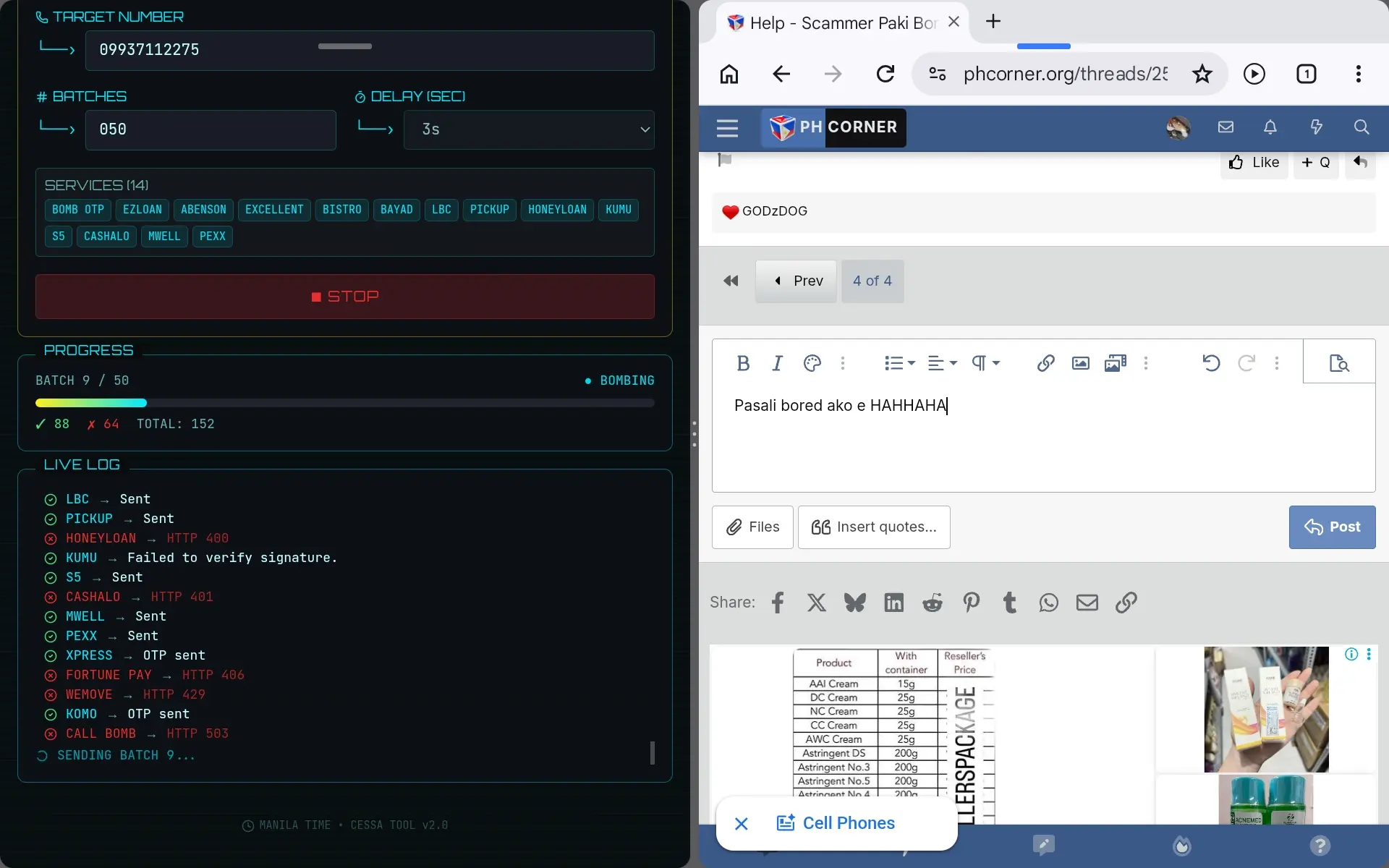Open the forum inbox envelope icon
The height and width of the screenshot is (868, 1389).
point(1226,127)
